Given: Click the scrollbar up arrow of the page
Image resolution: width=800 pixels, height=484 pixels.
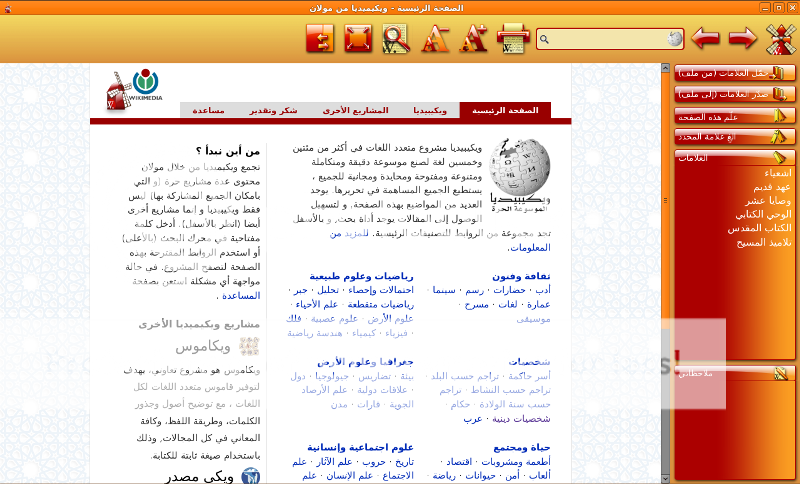Looking at the screenshot, I should [665, 67].
